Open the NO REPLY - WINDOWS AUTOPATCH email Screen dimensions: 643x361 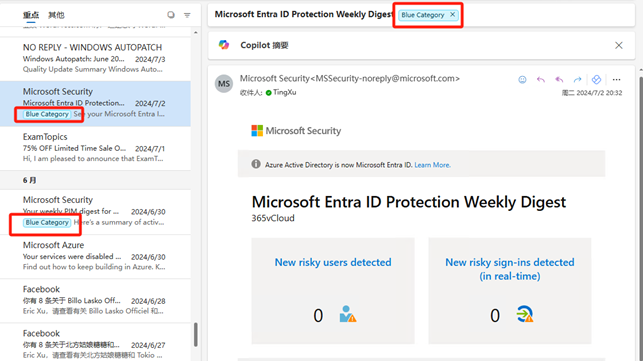(x=95, y=58)
